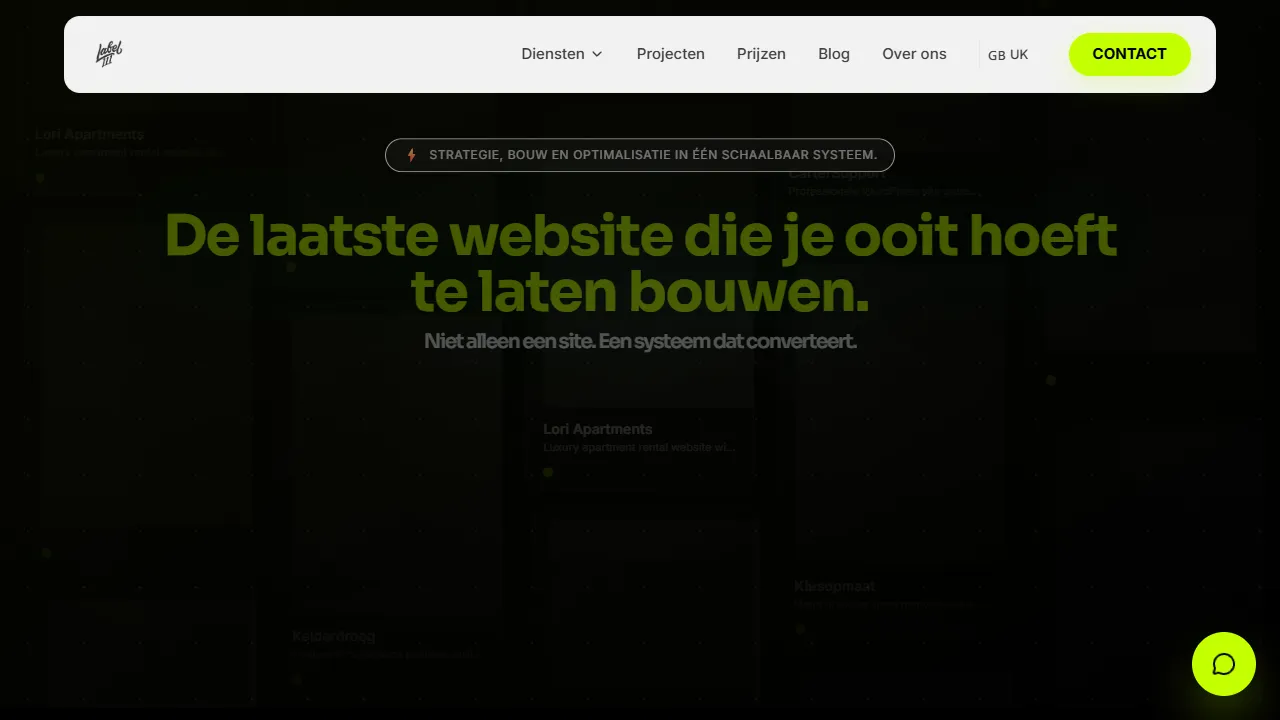Viewport: 1280px width, 720px height.
Task: Open the chat bubble widget
Action: (1223, 663)
